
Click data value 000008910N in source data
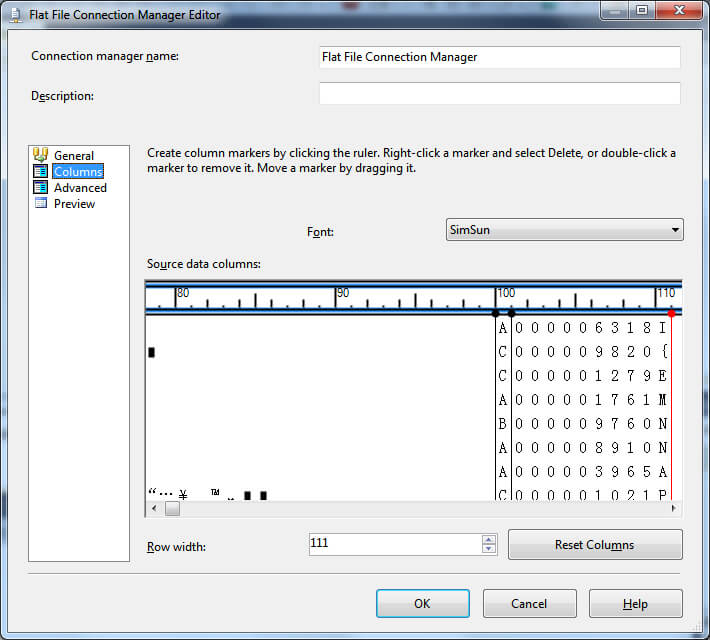pyautogui.click(x=591, y=448)
